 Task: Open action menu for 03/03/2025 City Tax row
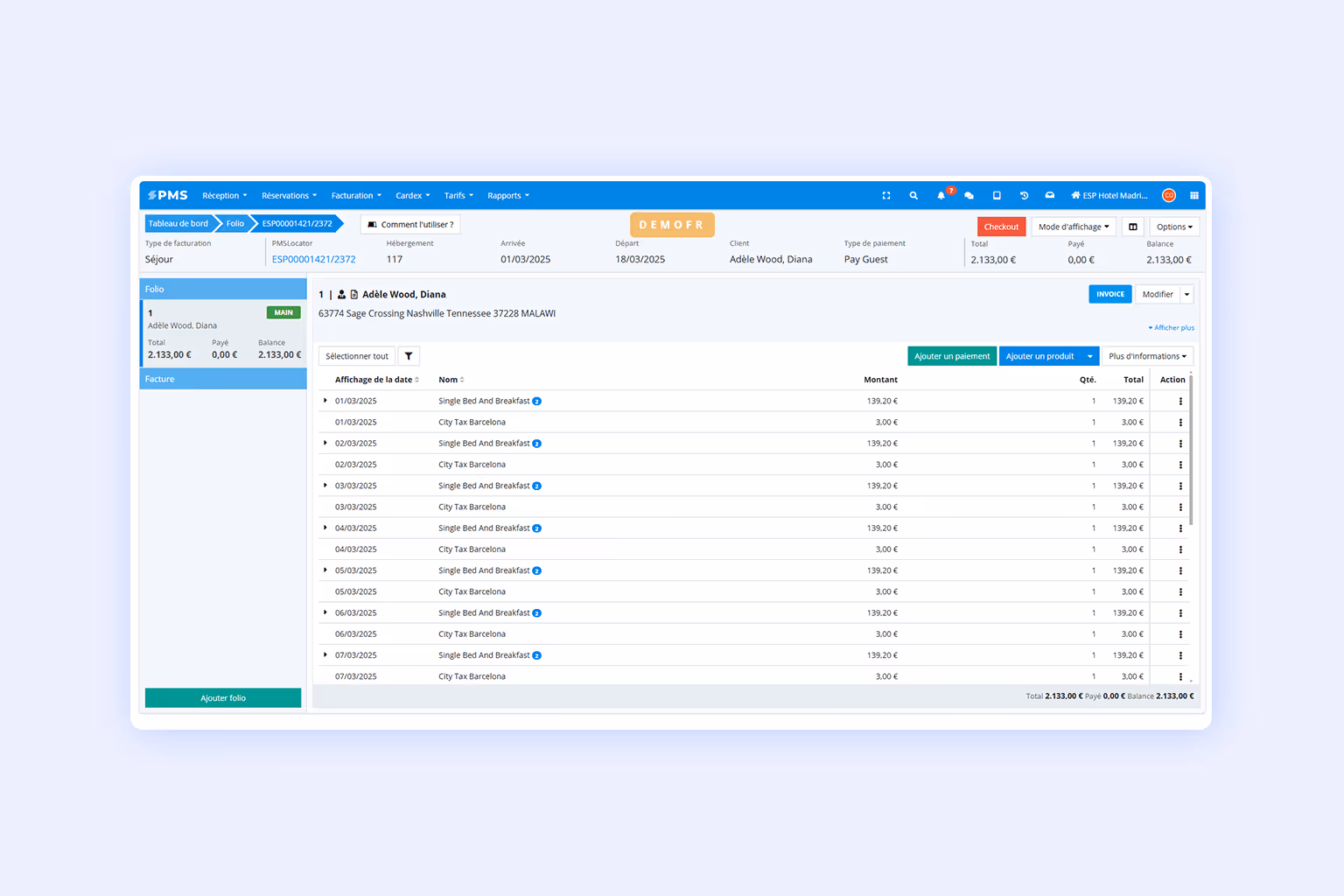1180,507
